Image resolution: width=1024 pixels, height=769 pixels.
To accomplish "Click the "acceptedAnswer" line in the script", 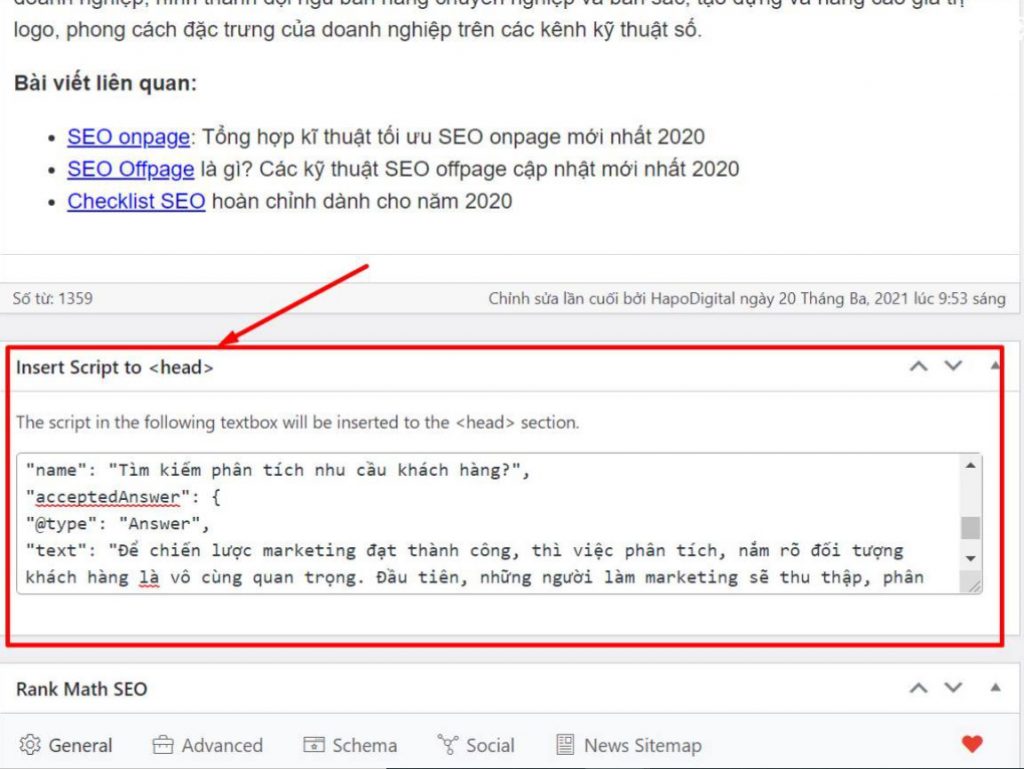I will pyautogui.click(x=123, y=497).
